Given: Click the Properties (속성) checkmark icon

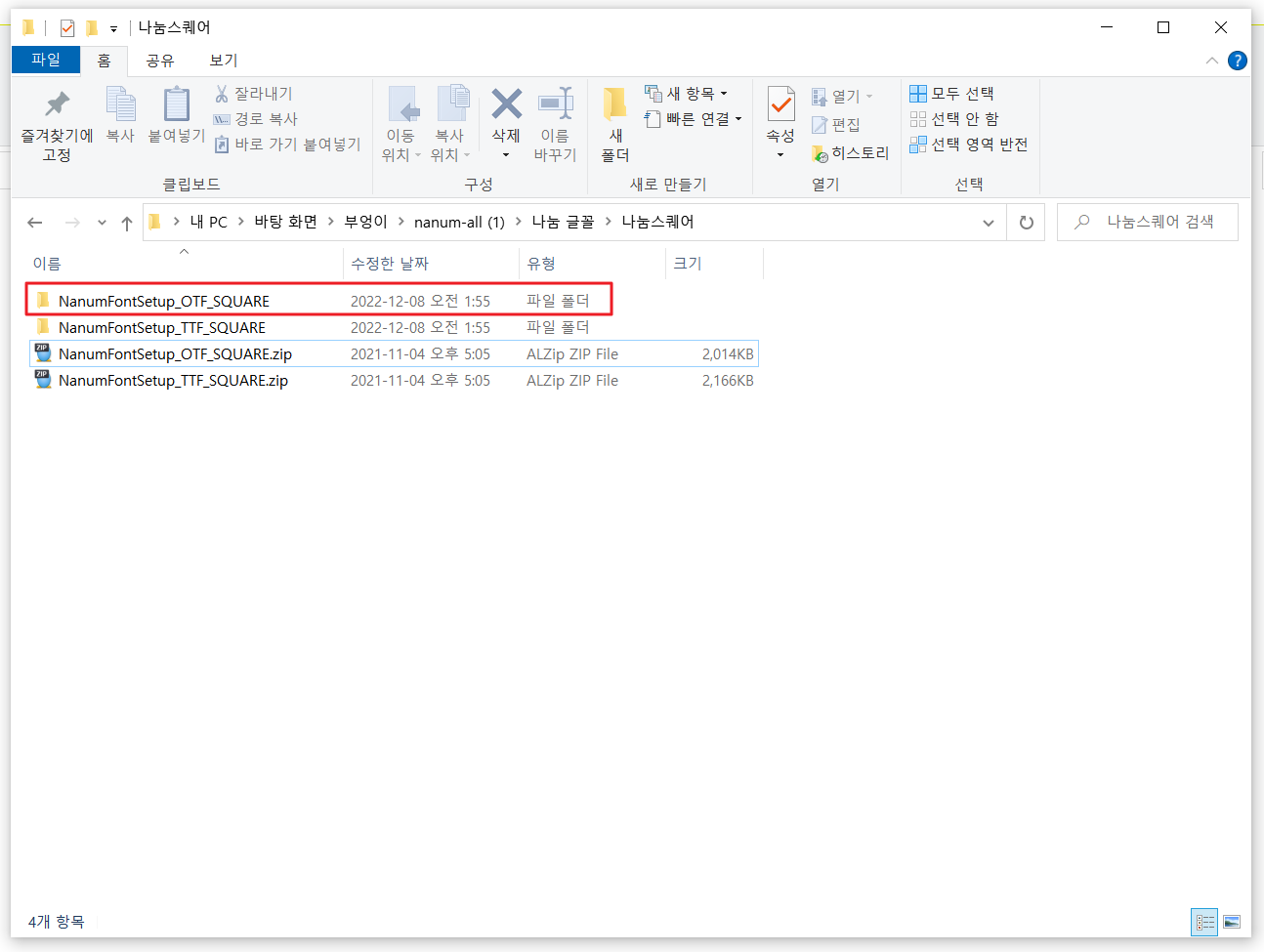Looking at the screenshot, I should (x=780, y=104).
